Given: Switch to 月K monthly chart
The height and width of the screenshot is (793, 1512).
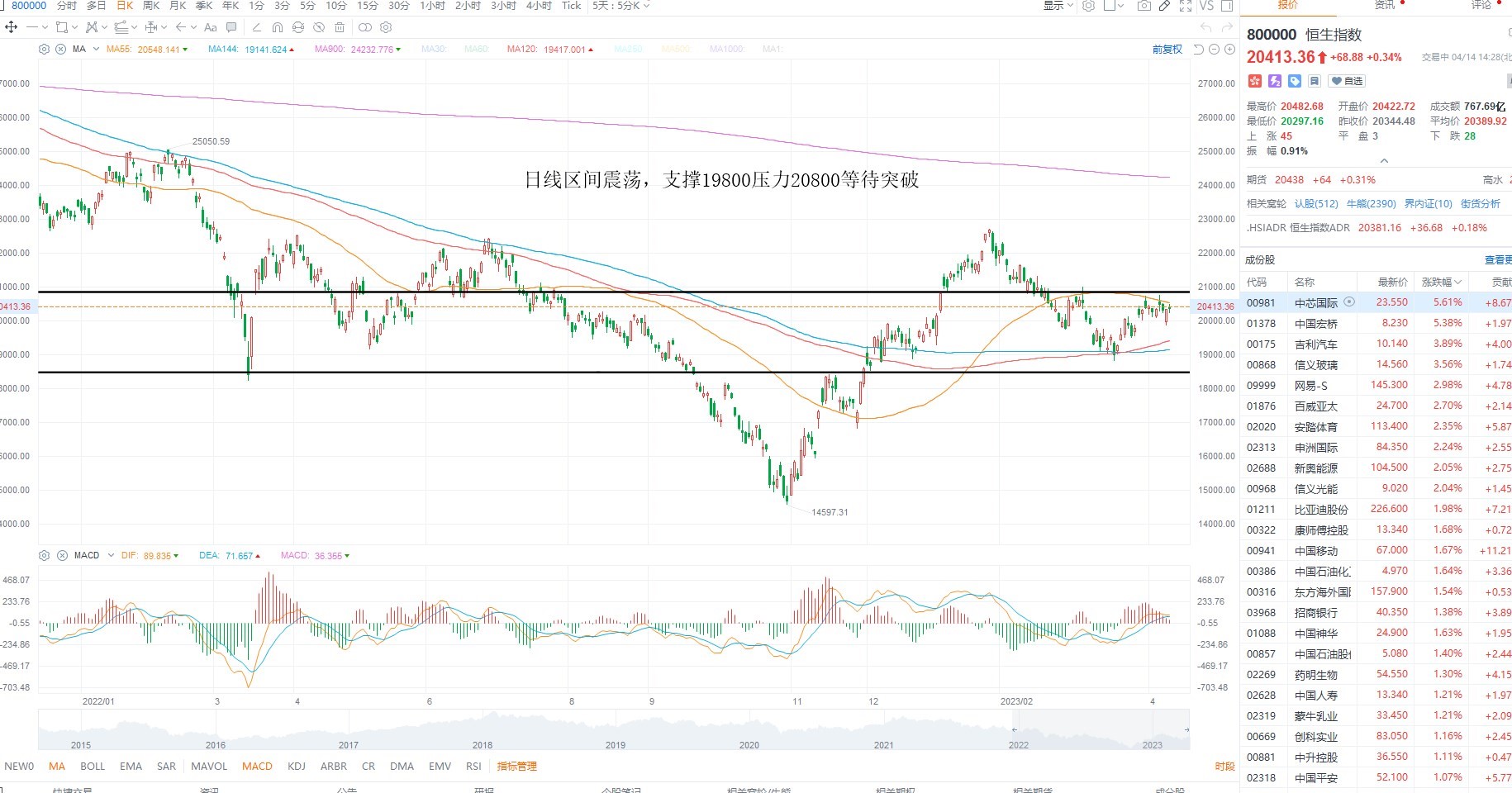Looking at the screenshot, I should pos(178,6).
